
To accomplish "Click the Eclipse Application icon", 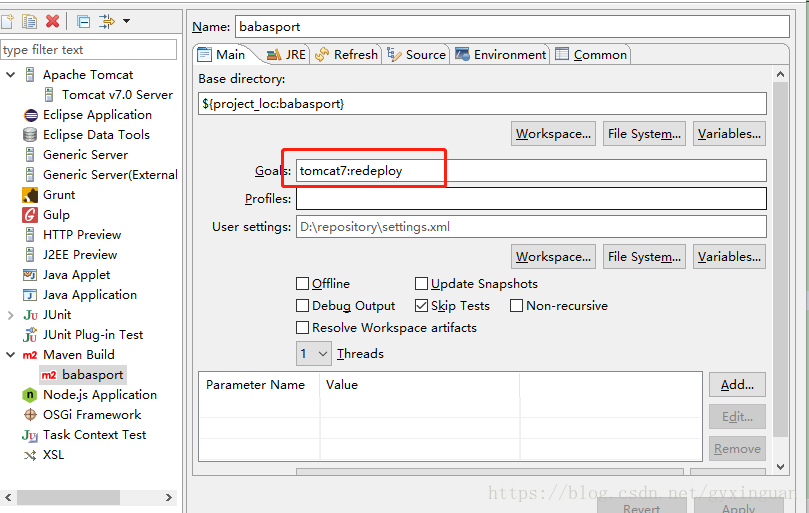I will (30, 115).
